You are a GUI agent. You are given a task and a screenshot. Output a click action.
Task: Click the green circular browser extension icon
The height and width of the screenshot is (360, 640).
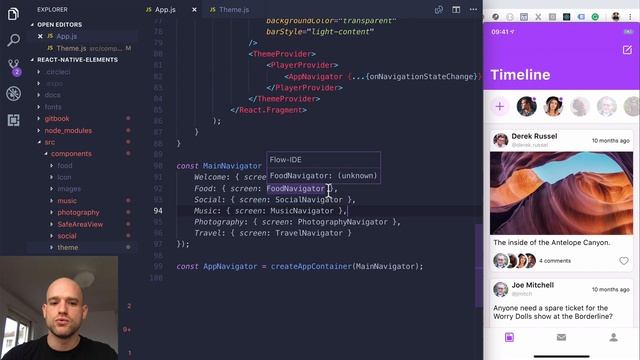click(x=595, y=17)
